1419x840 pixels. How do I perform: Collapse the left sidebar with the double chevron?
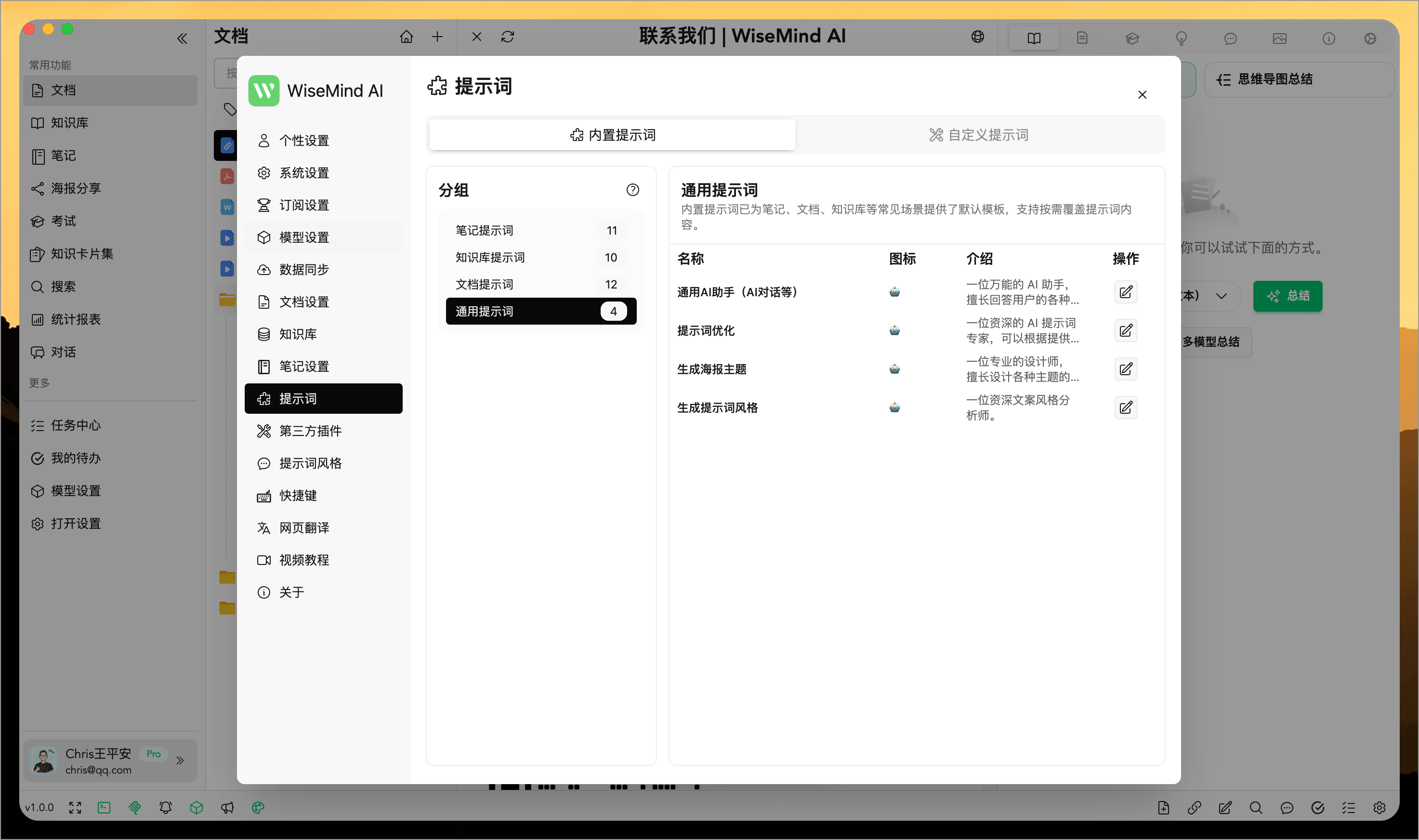point(182,38)
